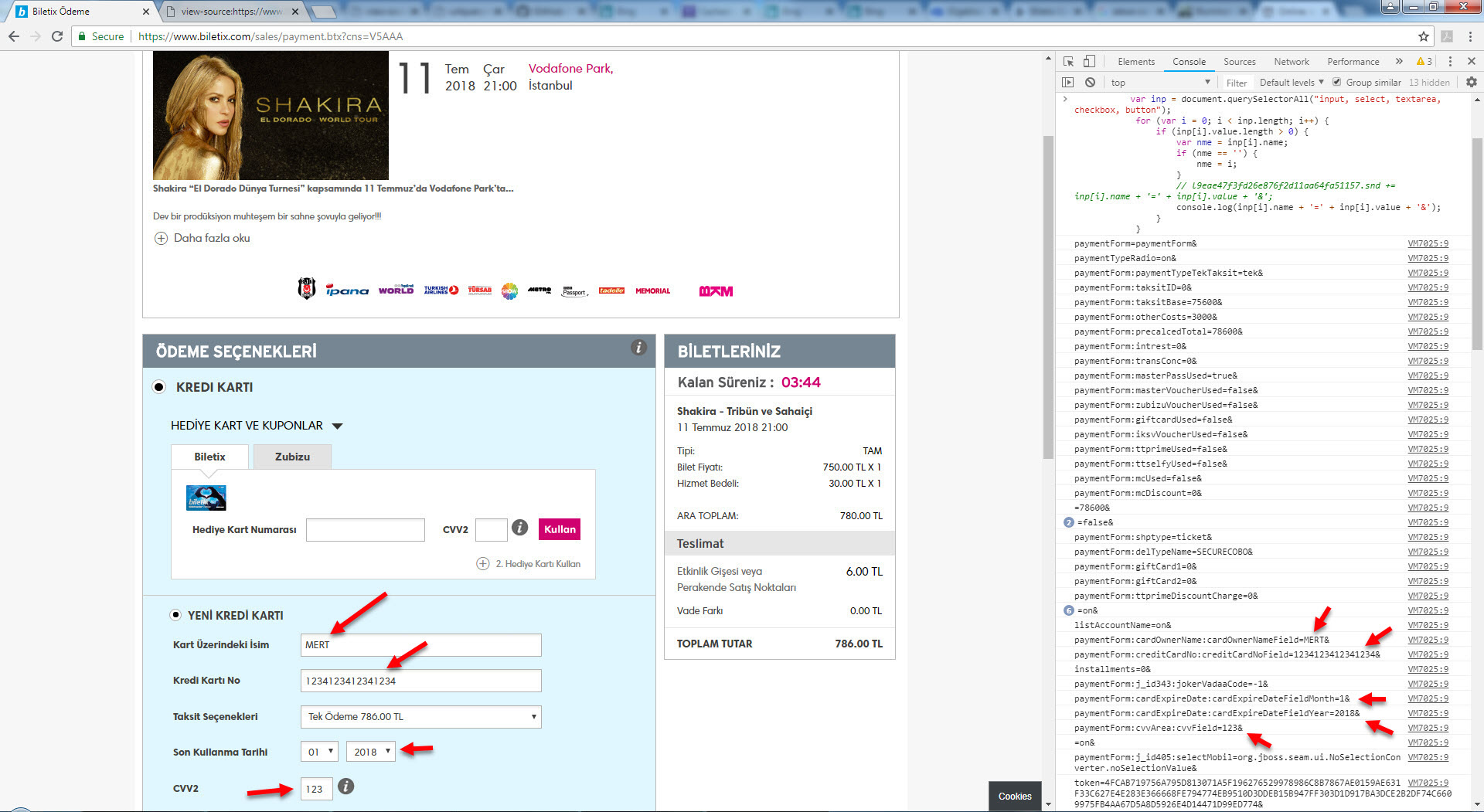The image size is (1484, 812).
Task: Click the page vertical scrollbar thumb
Action: pyautogui.click(x=1048, y=297)
